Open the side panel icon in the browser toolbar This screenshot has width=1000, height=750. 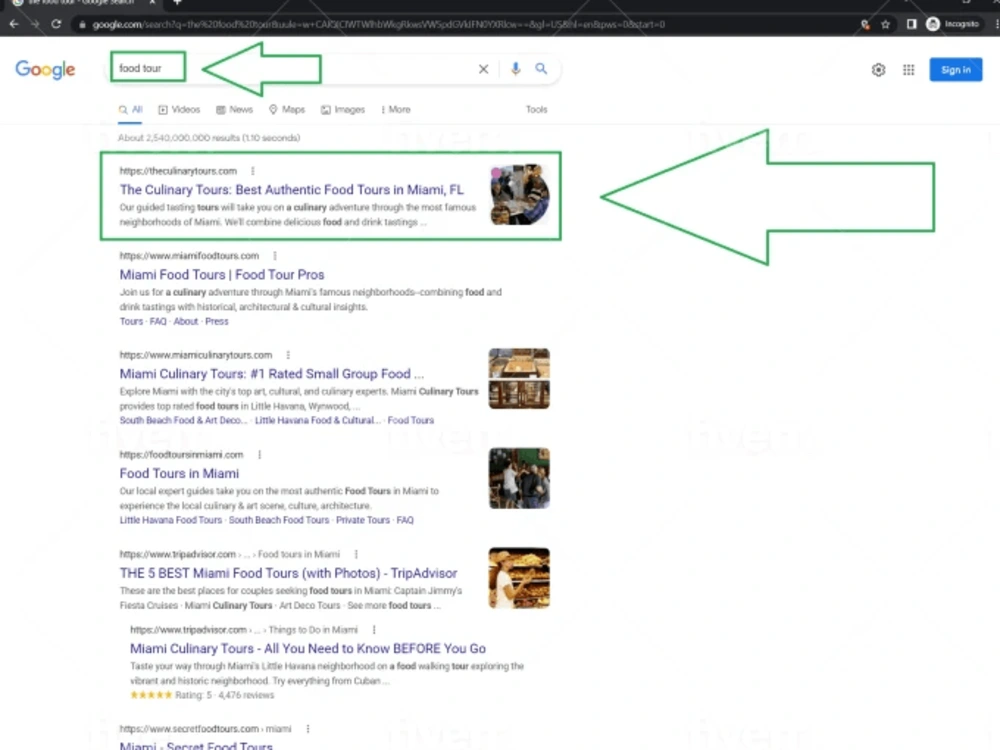click(911, 24)
